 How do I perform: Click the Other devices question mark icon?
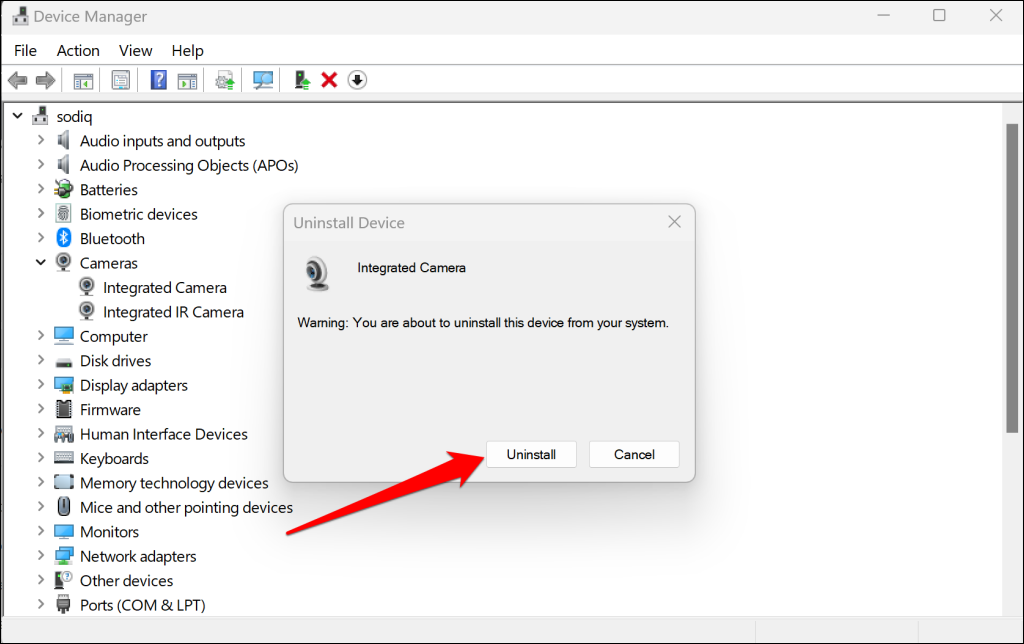pos(63,579)
